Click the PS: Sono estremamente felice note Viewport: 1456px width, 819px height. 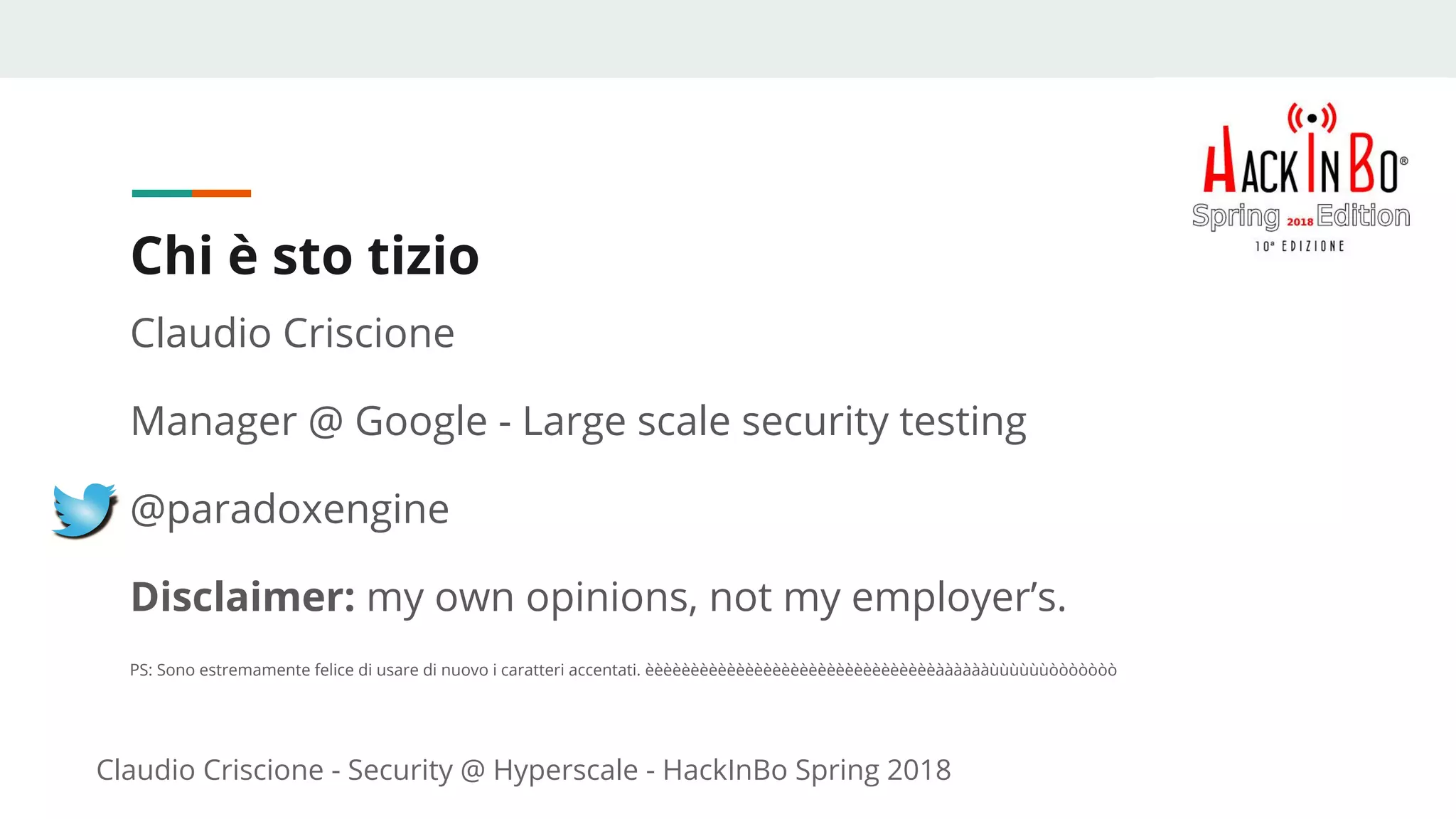(385, 670)
